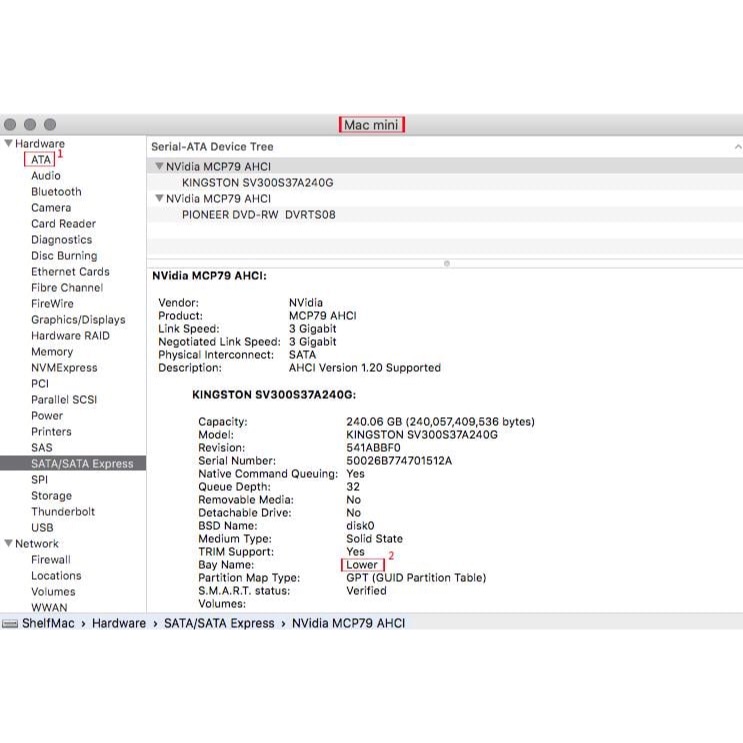Collapse the Network section triangle
Viewport: 743px width, 743px height.
click(8, 543)
